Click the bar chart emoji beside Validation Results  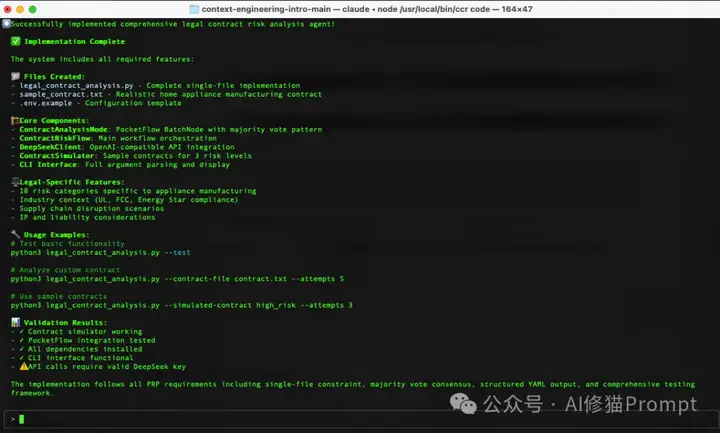coord(16,322)
